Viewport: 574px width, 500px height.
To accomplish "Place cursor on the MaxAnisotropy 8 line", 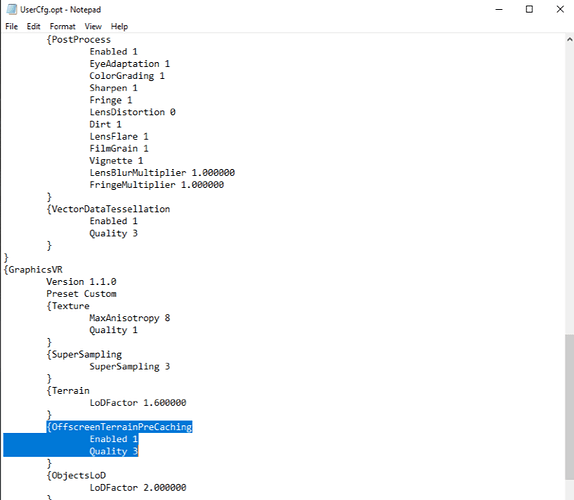I will pyautogui.click(x=130, y=318).
